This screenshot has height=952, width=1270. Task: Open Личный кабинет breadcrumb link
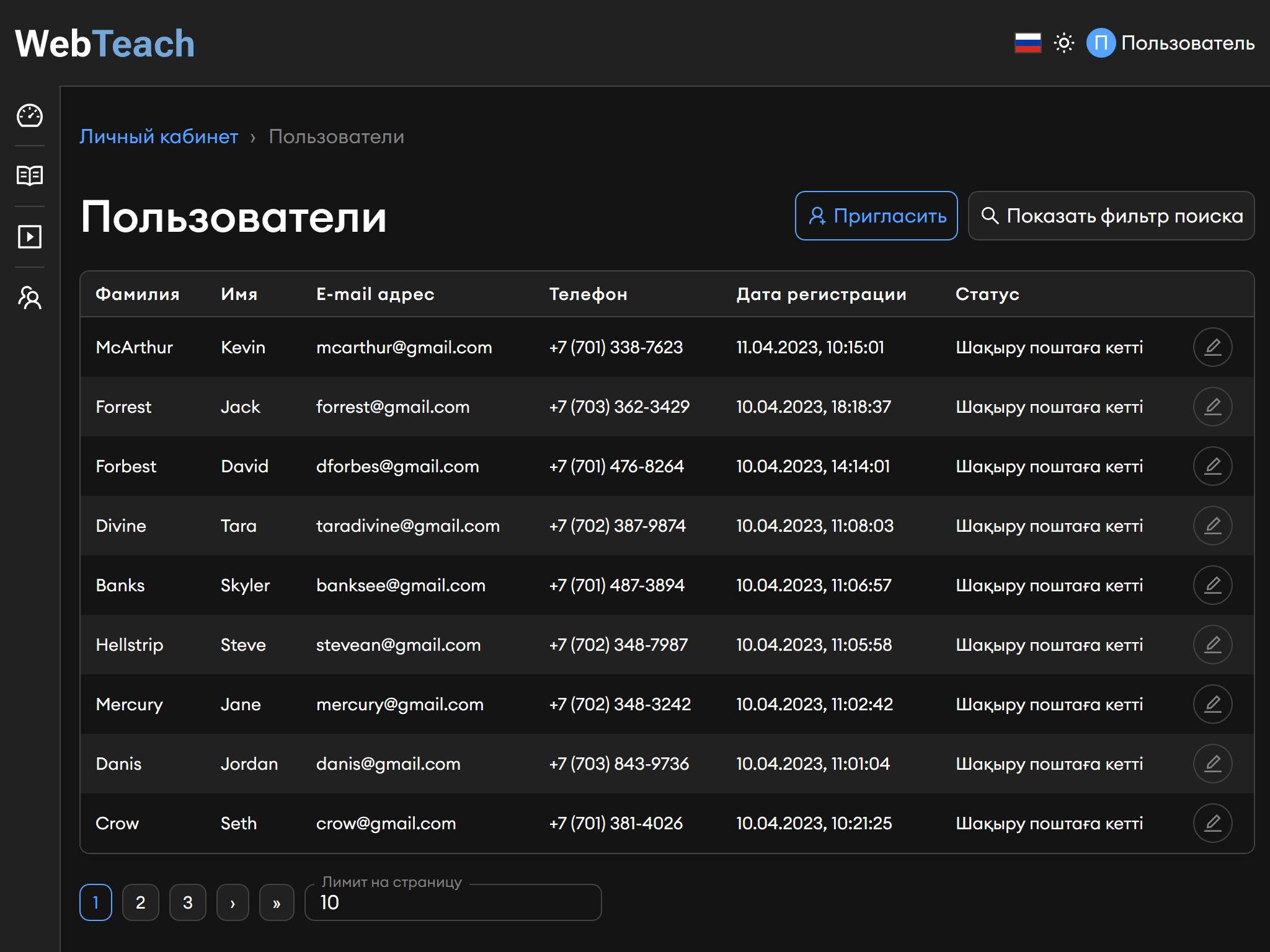(159, 136)
